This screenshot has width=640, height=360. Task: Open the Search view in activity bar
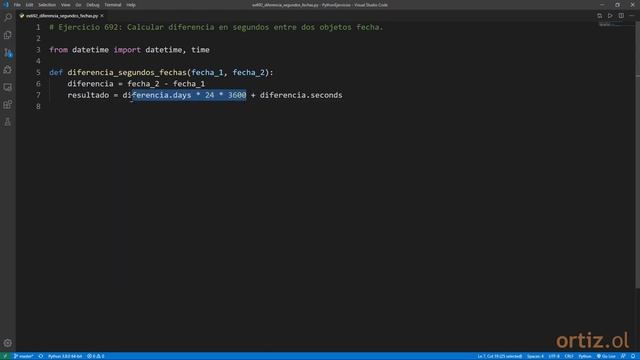tap(8, 18)
